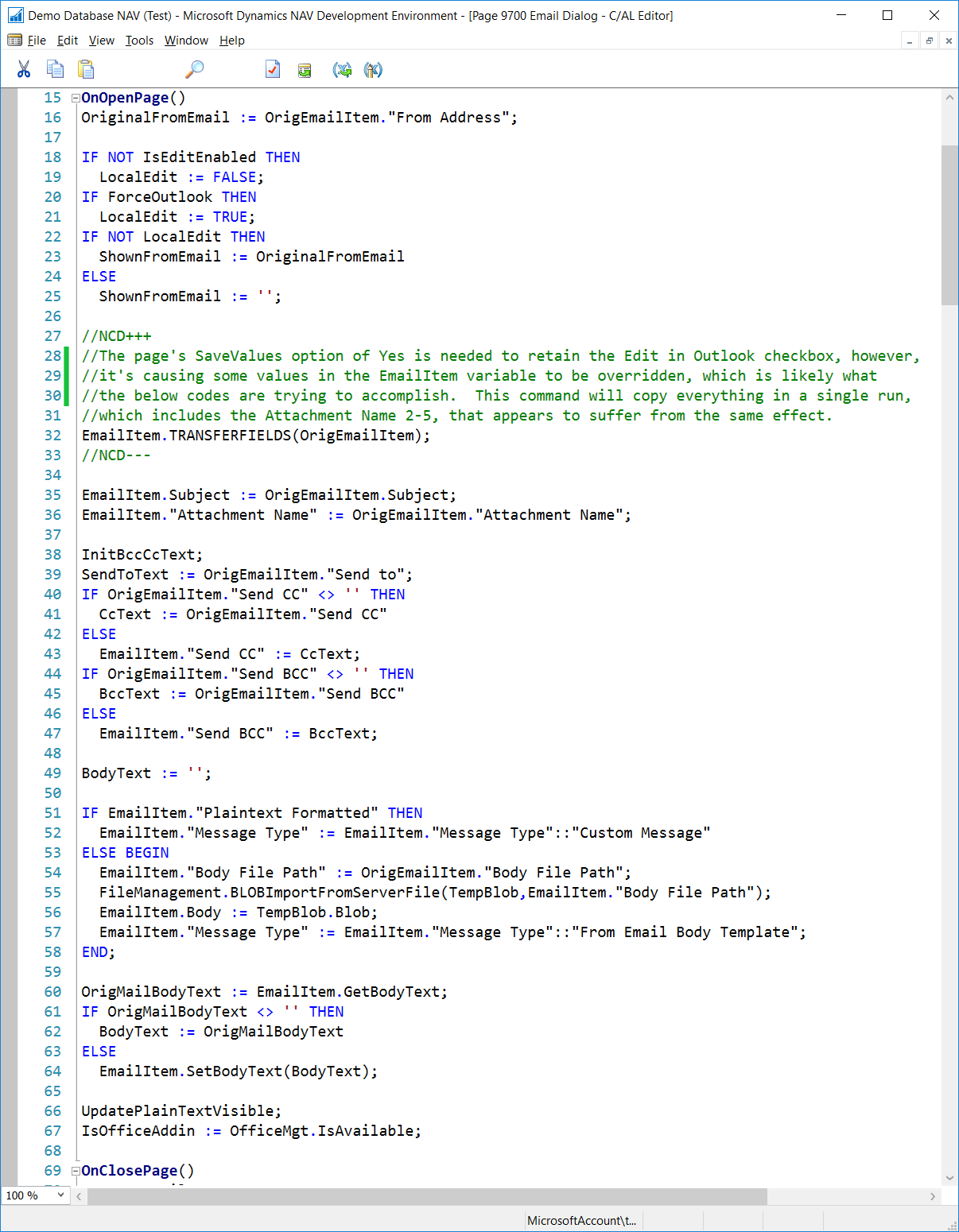
Task: Click the variable icon with pencil
Action: pos(373,70)
